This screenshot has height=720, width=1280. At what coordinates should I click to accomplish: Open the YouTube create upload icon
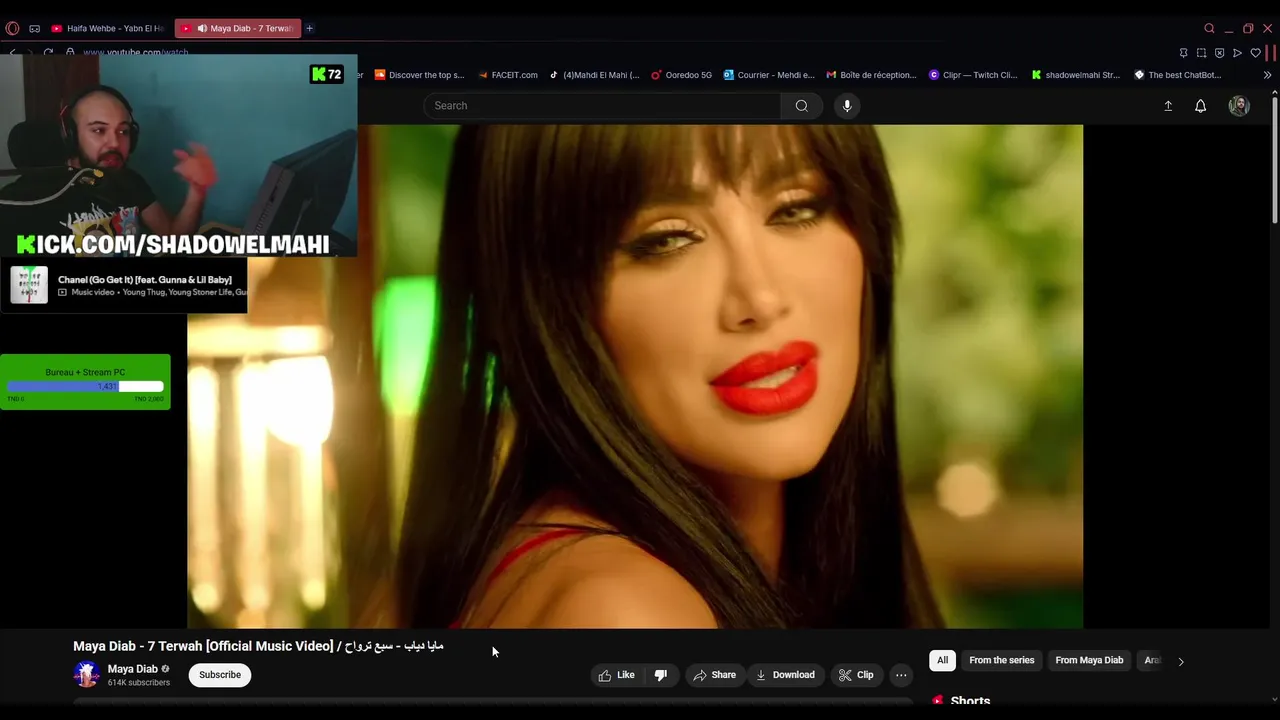(x=1168, y=106)
